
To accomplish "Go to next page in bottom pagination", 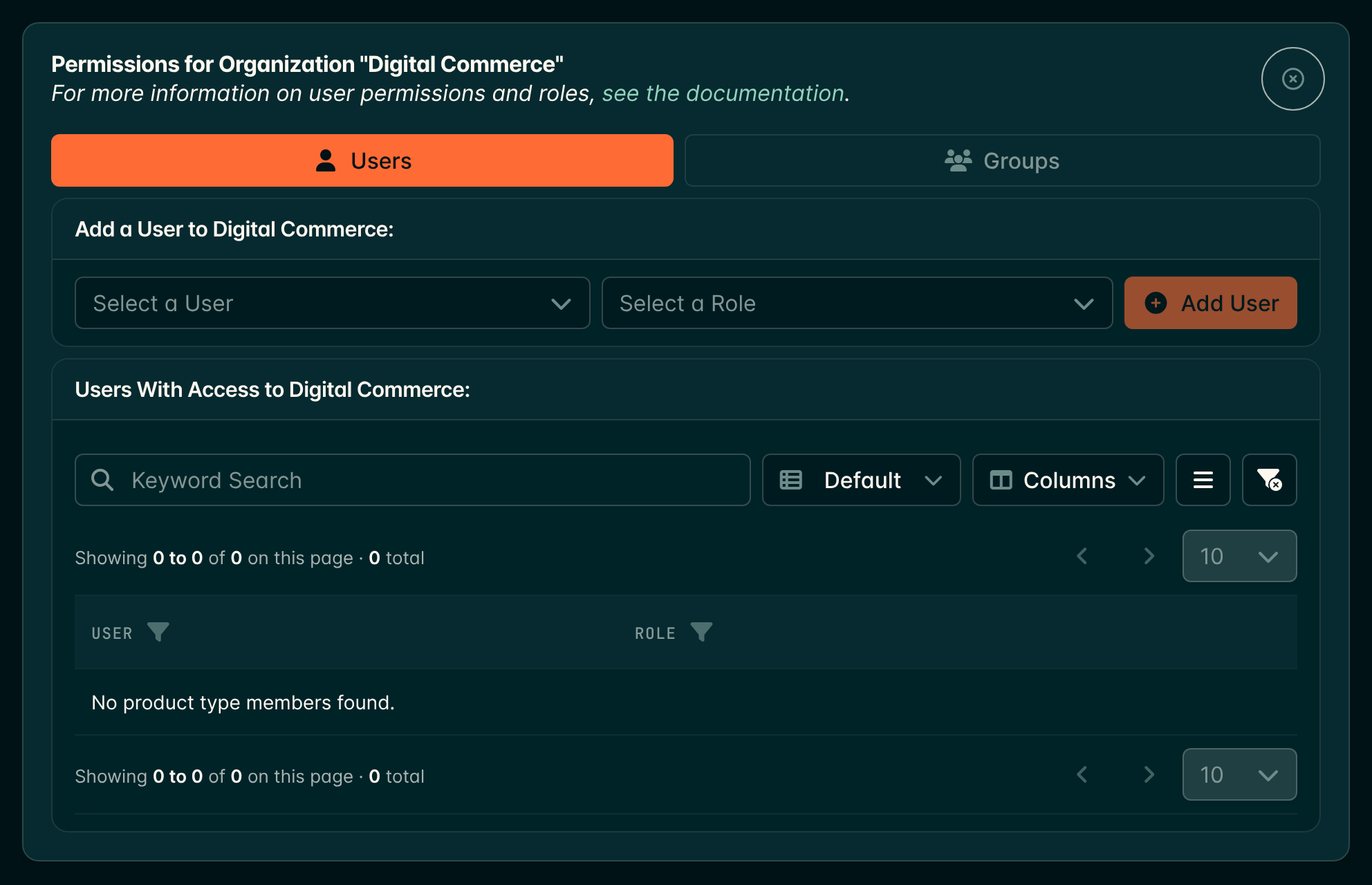I will [x=1149, y=774].
